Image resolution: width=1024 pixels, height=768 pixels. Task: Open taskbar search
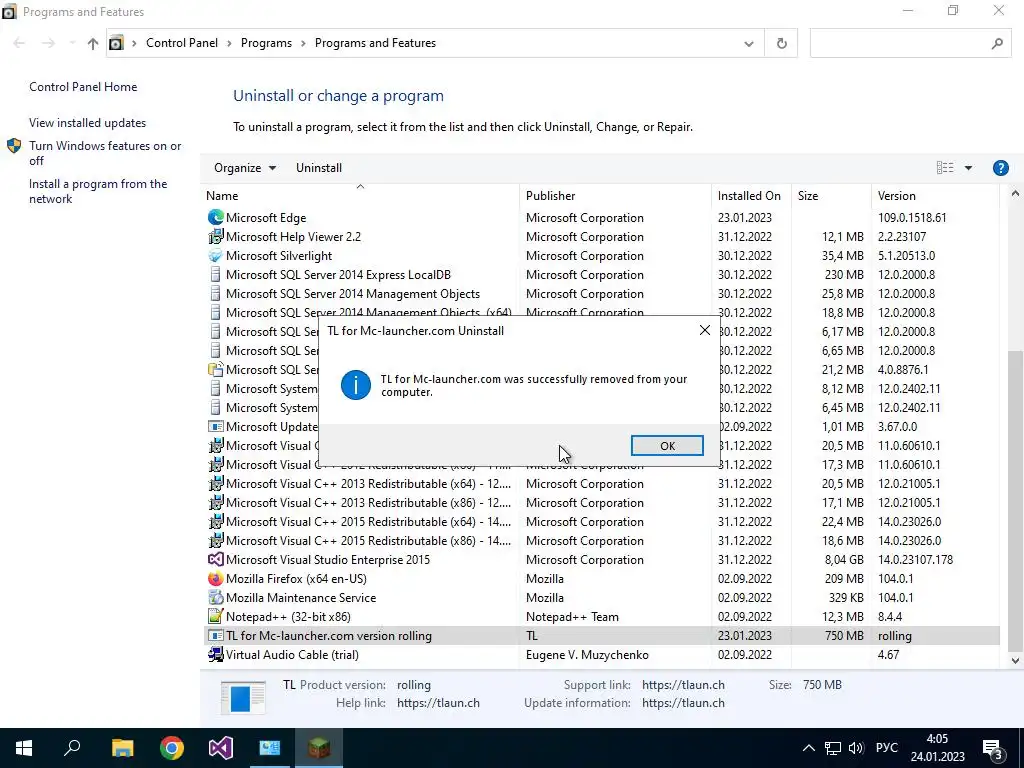point(72,748)
